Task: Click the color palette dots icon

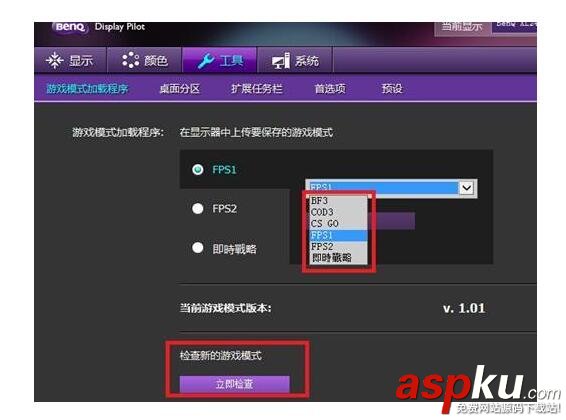Action: point(130,60)
